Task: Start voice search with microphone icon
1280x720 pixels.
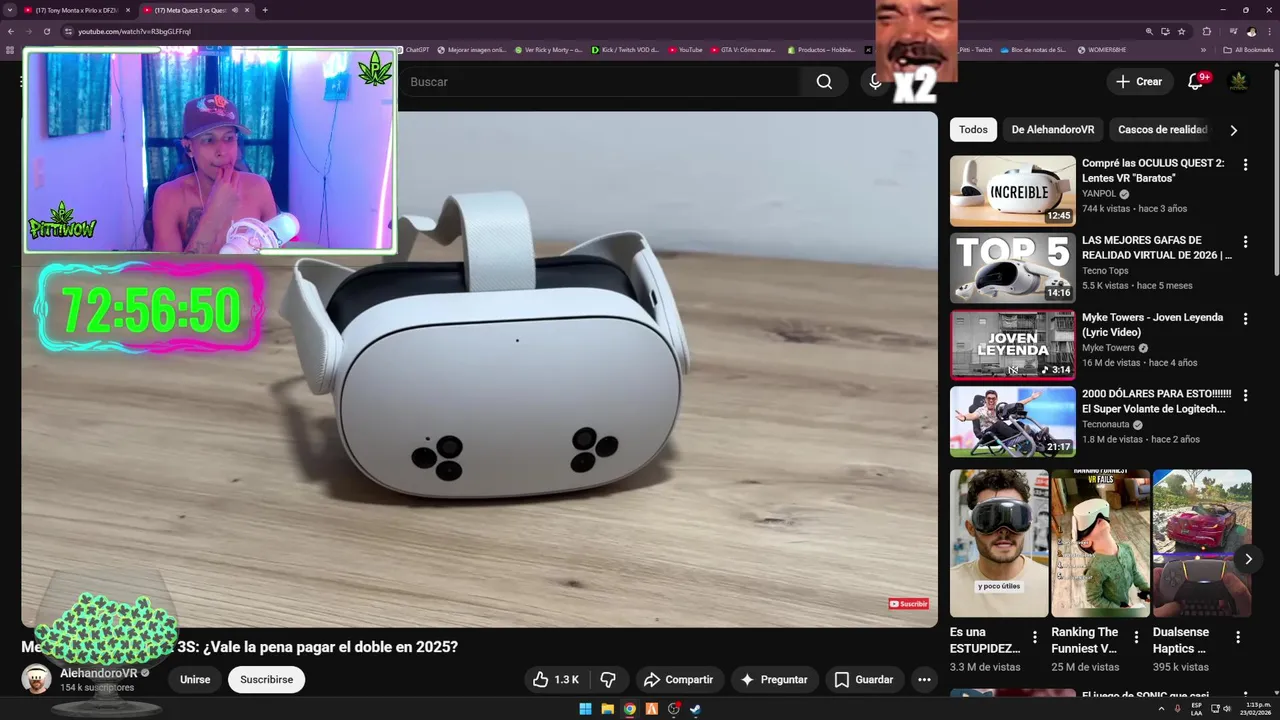Action: [875, 82]
